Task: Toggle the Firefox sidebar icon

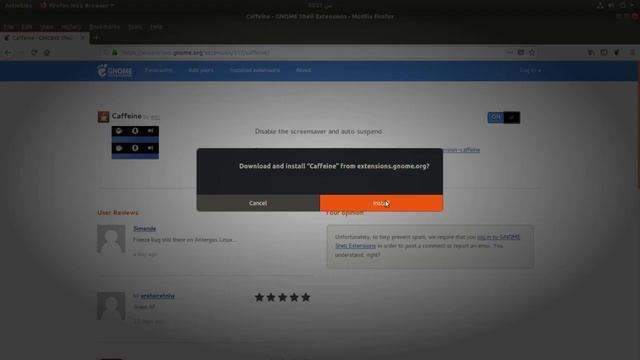Action: (604, 52)
